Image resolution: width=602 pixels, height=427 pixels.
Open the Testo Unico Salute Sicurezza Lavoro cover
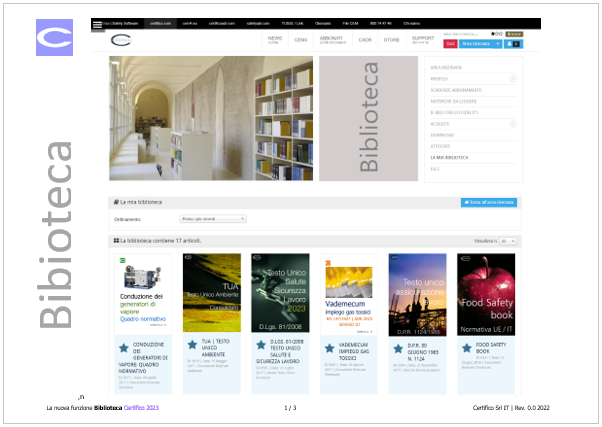[x=280, y=293]
